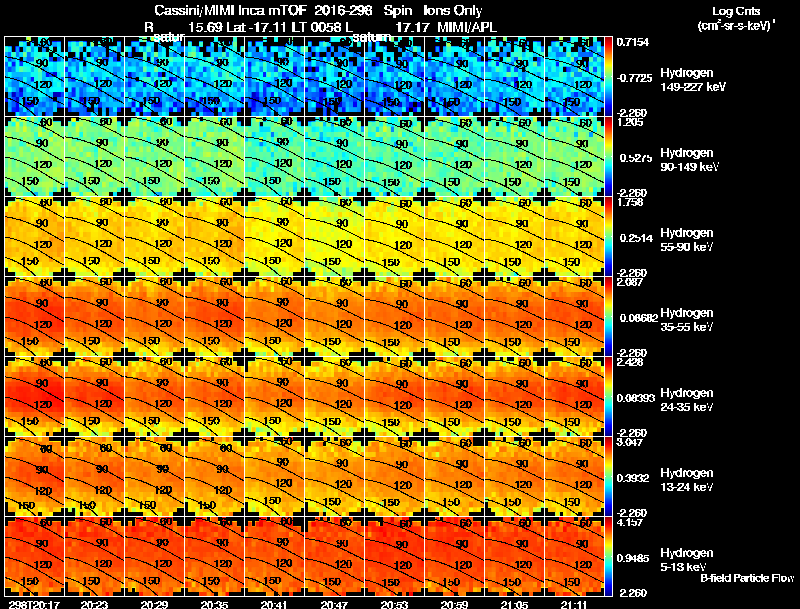Click the '20:23' time axis label
Viewport: 800px width, 609px height.
point(94,604)
